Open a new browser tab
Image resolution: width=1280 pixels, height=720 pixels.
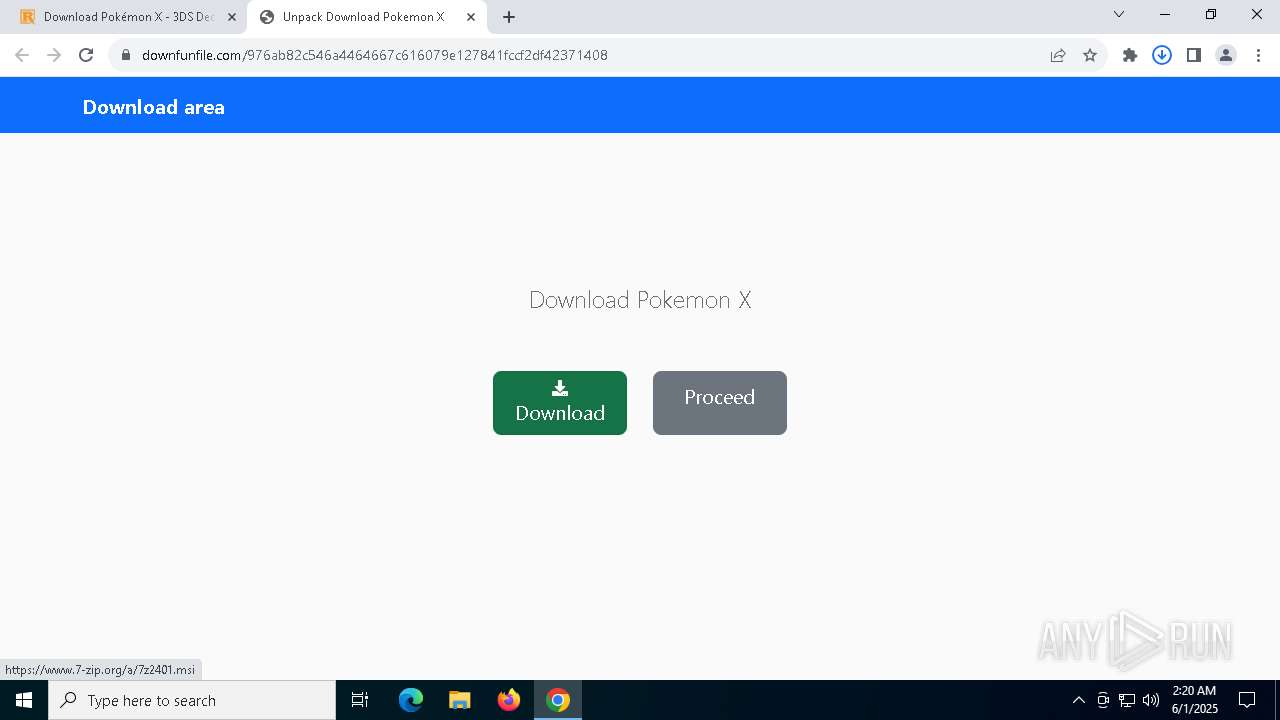click(509, 17)
